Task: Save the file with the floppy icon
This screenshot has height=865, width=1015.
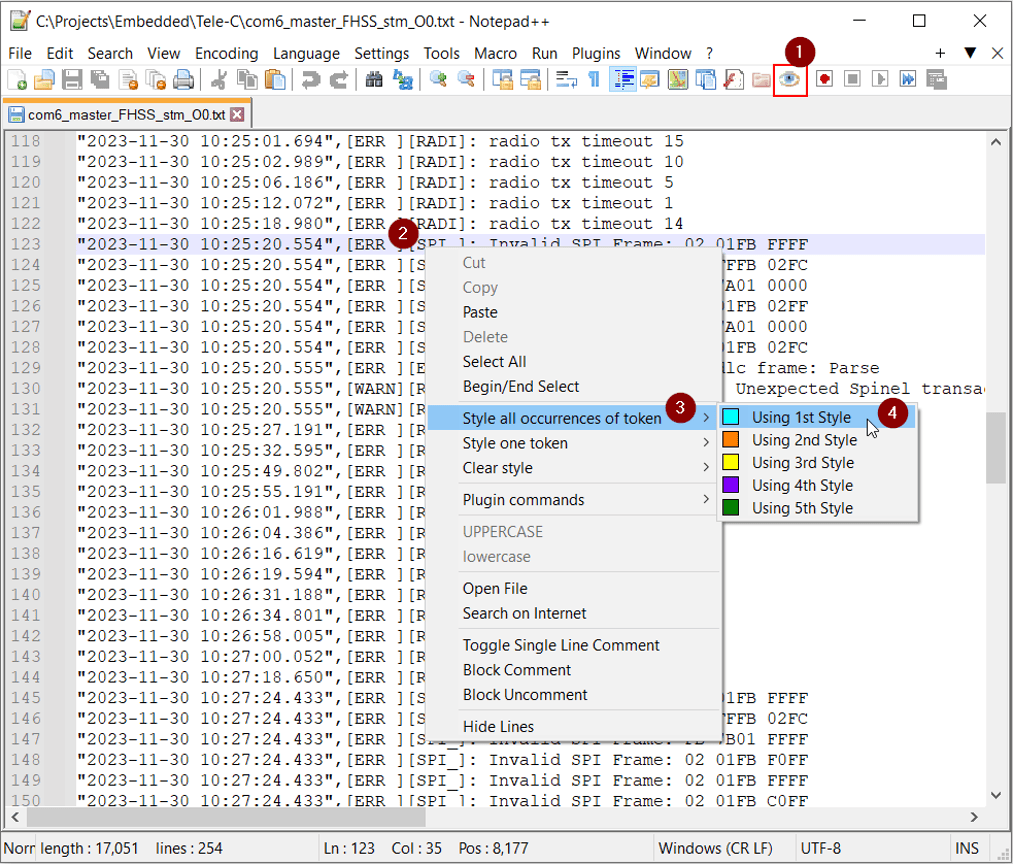Action: tap(72, 80)
